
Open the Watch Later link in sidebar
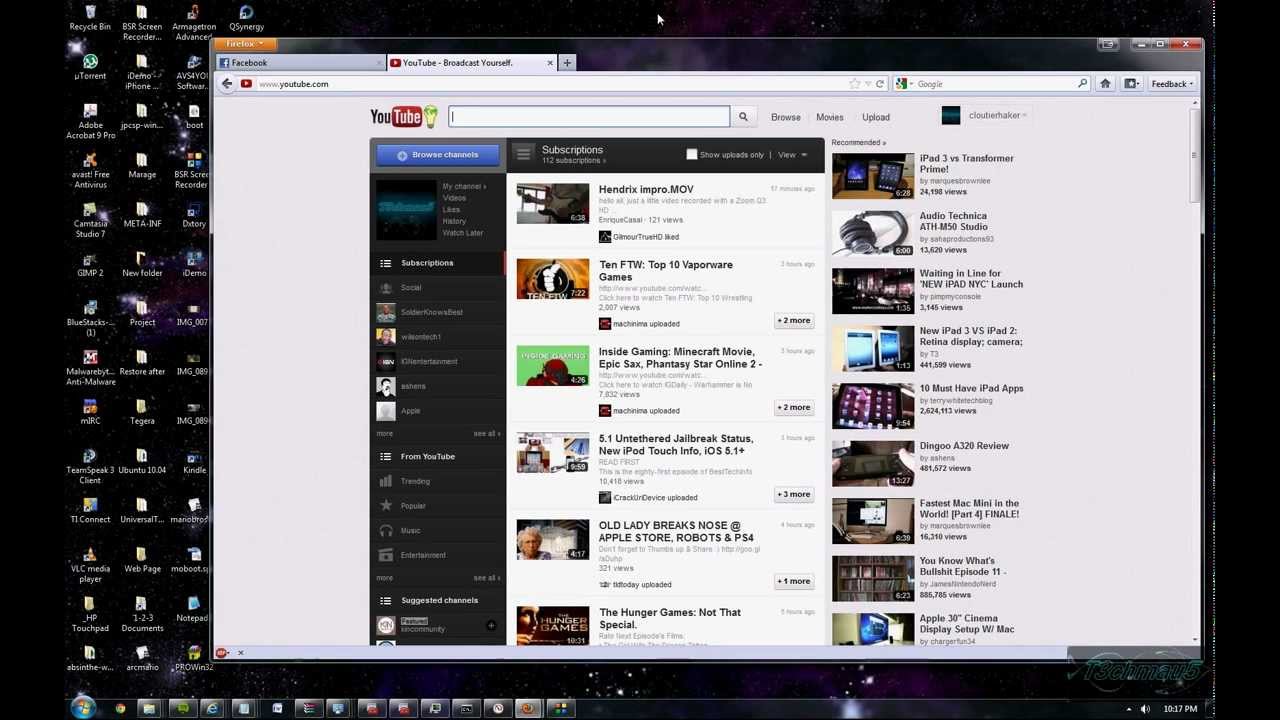[x=463, y=233]
